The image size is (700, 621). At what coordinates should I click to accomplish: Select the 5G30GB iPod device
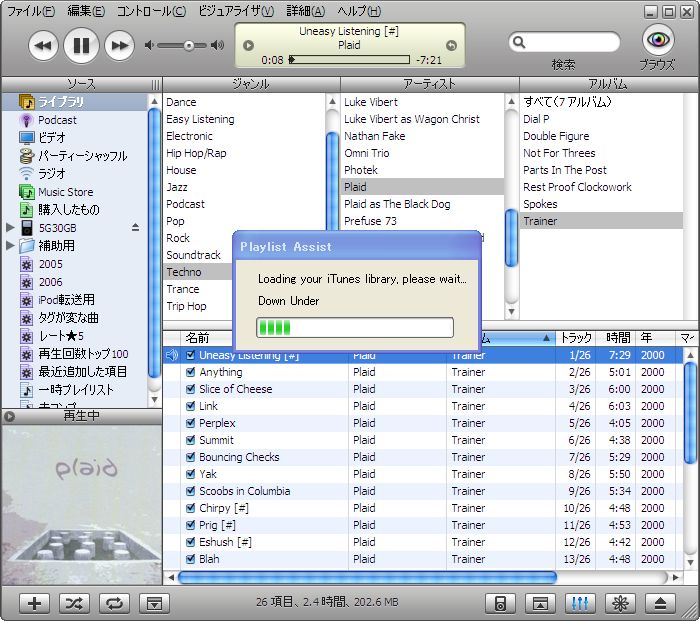49,228
